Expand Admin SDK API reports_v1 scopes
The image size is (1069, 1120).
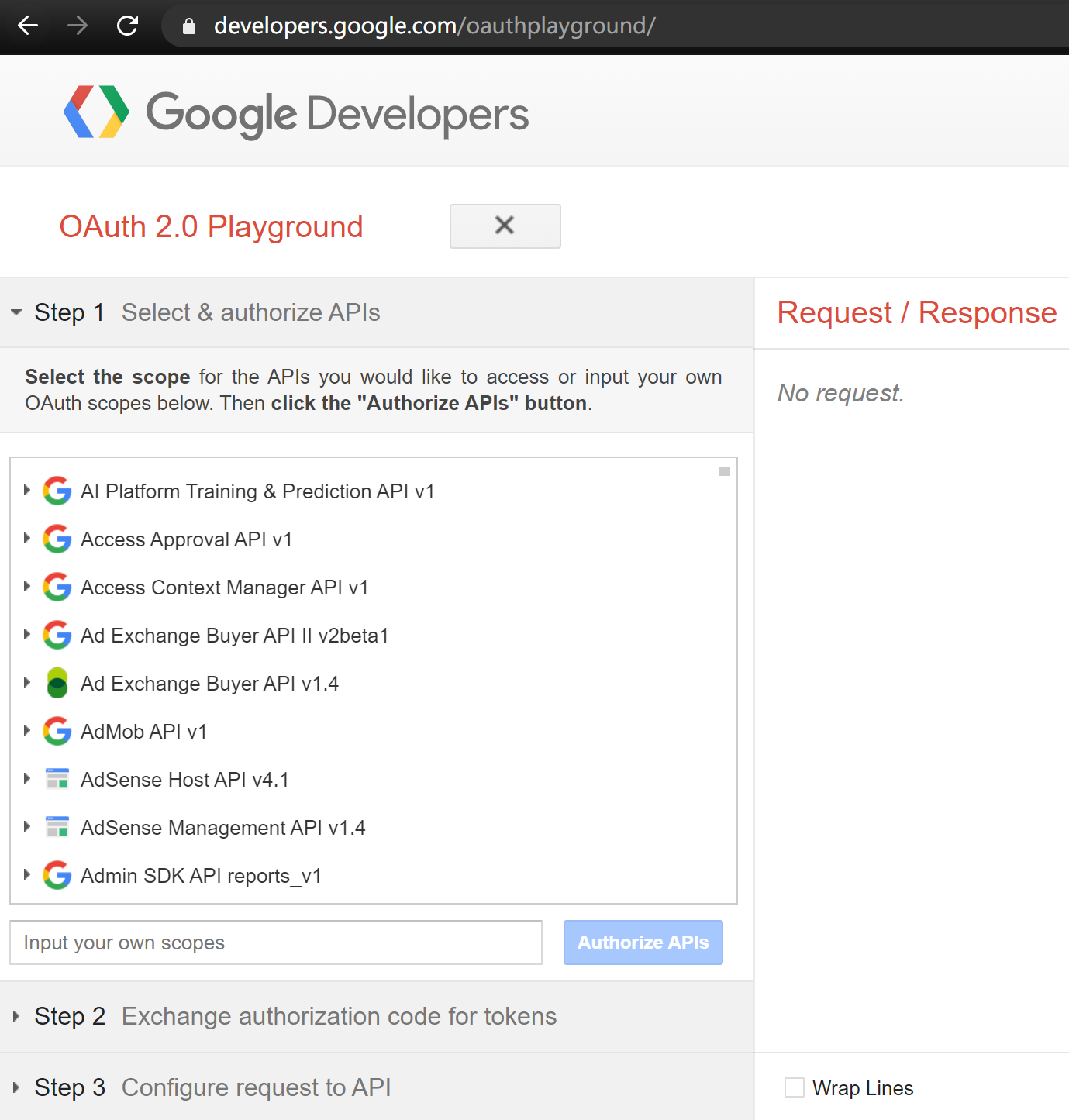point(27,874)
